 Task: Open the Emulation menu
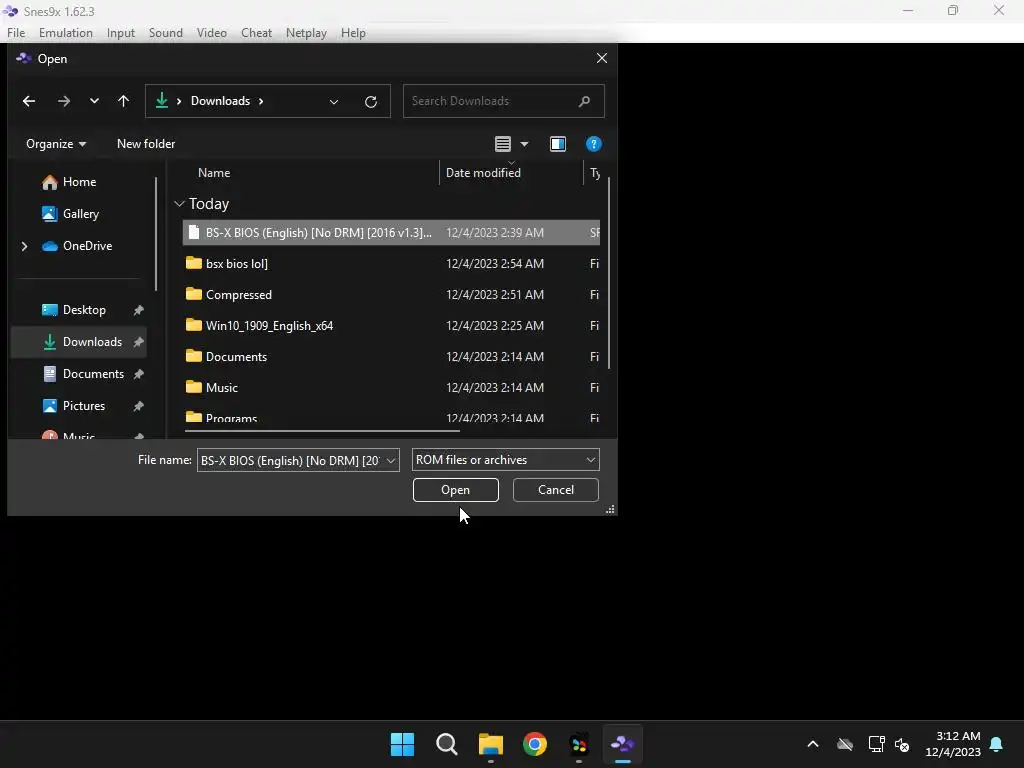(x=66, y=33)
